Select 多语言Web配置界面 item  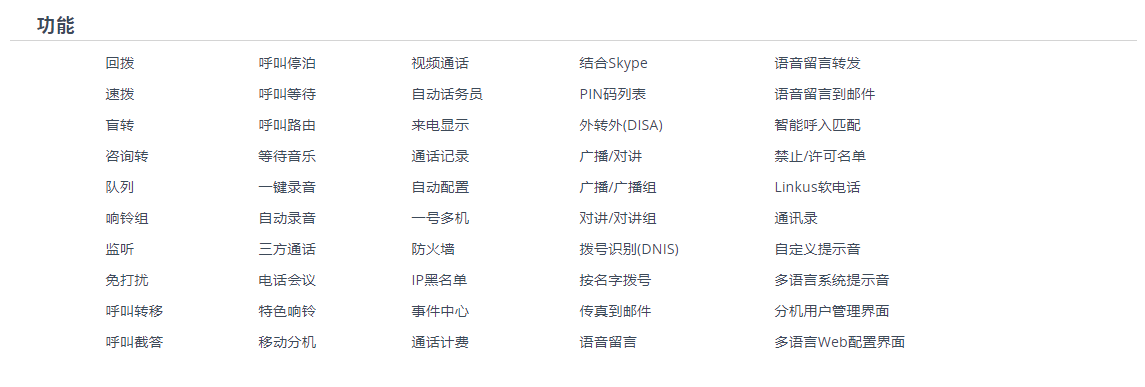[840, 342]
